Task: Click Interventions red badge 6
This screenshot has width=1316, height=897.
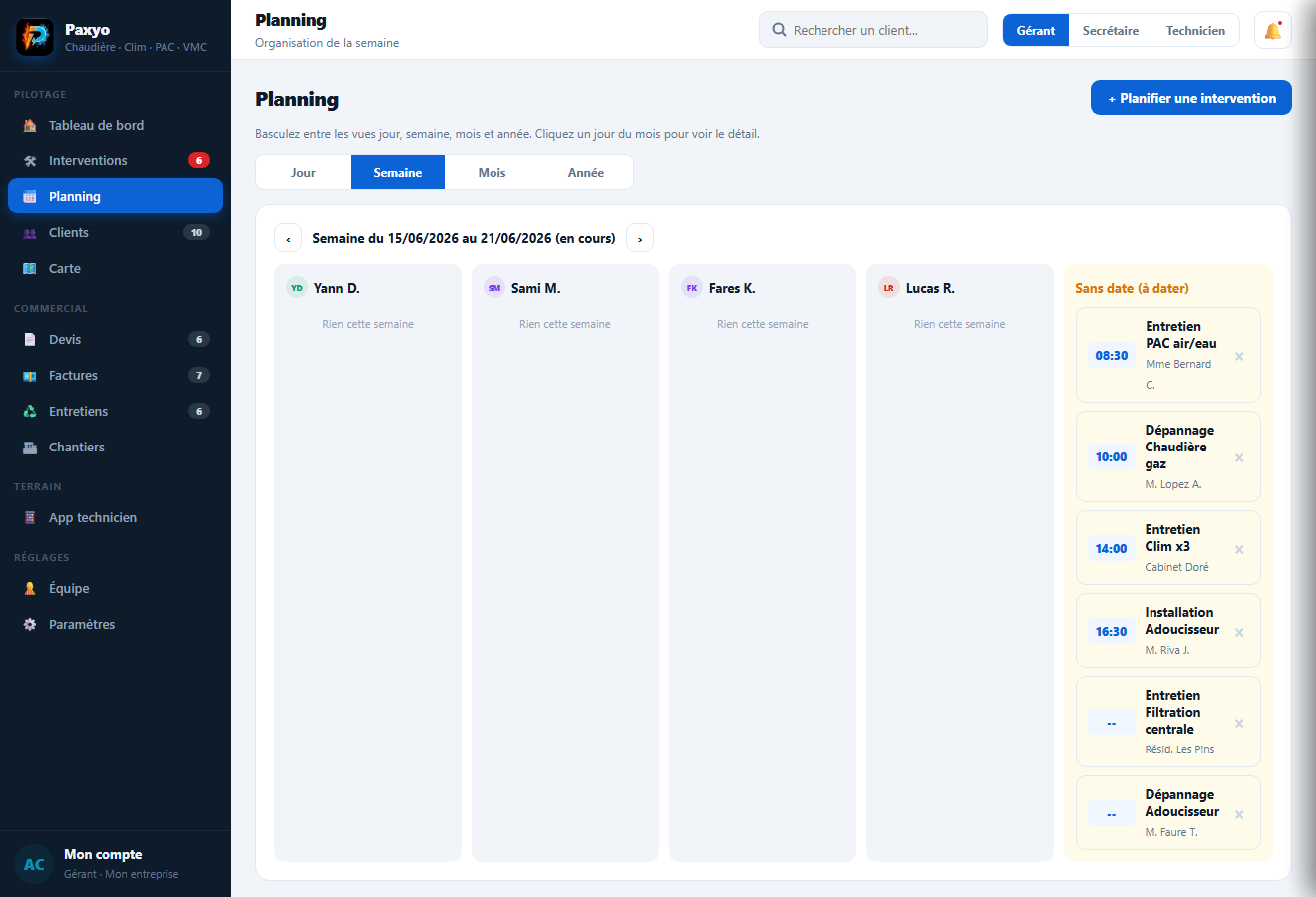Action: pyautogui.click(x=199, y=160)
